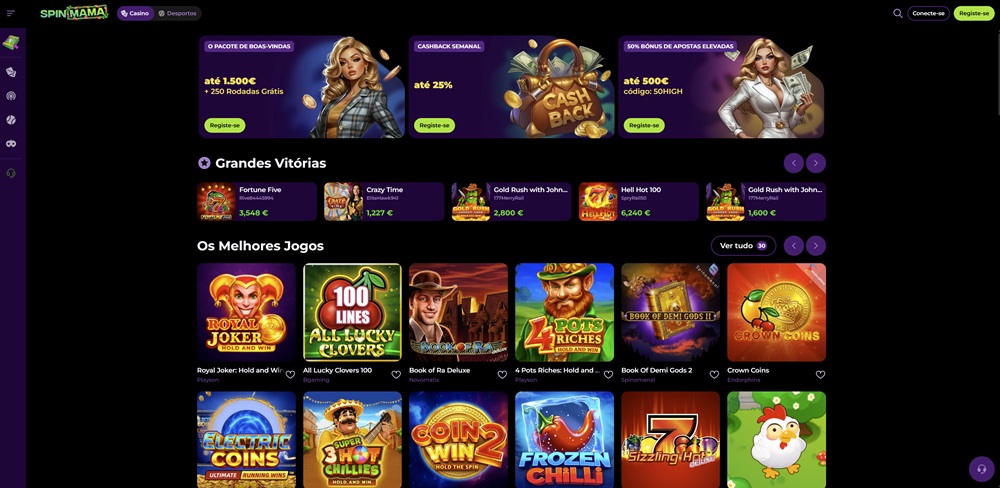
Task: Show next Grandes Vitórias with right arrow
Action: (x=816, y=163)
